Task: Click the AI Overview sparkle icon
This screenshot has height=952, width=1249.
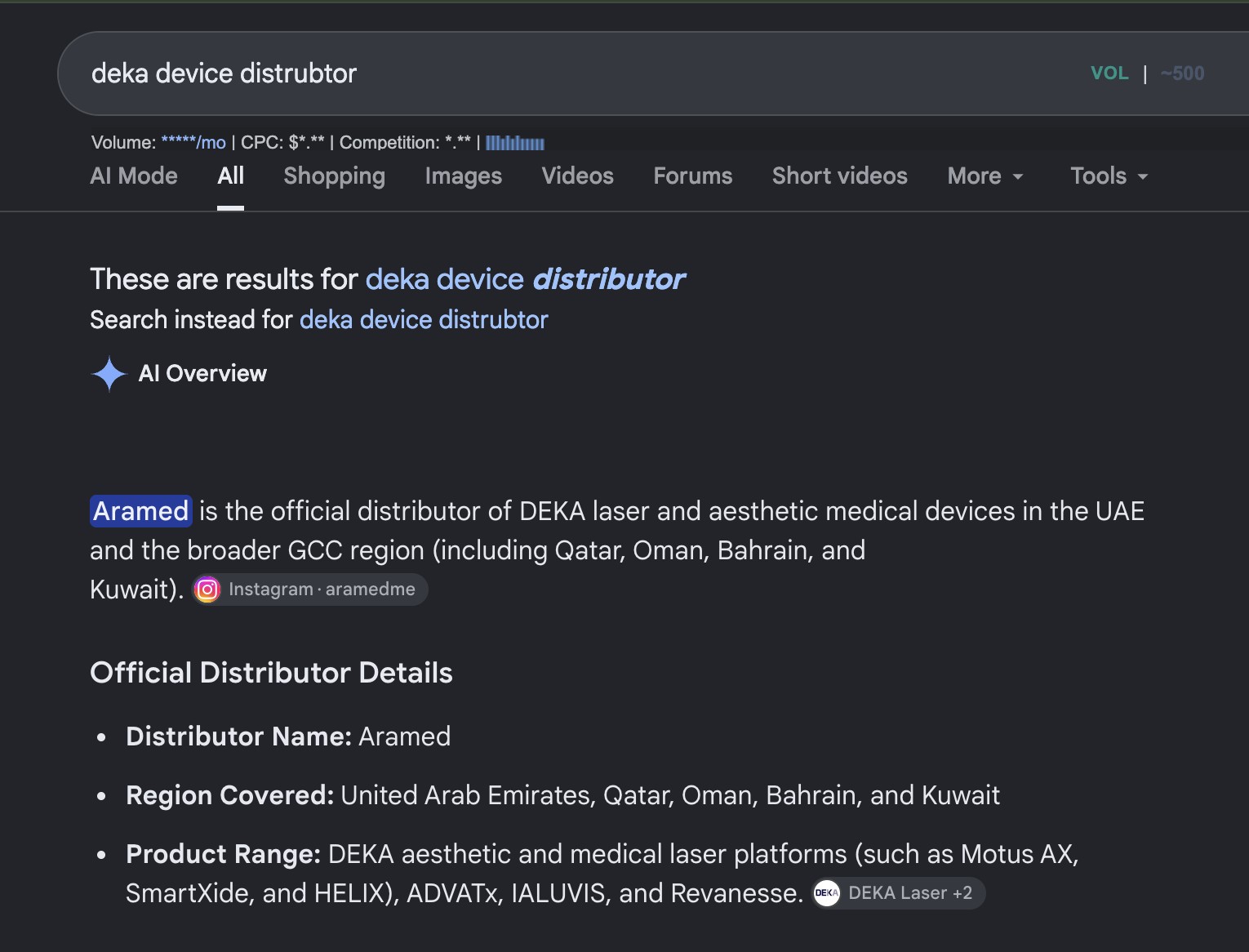Action: tap(109, 374)
